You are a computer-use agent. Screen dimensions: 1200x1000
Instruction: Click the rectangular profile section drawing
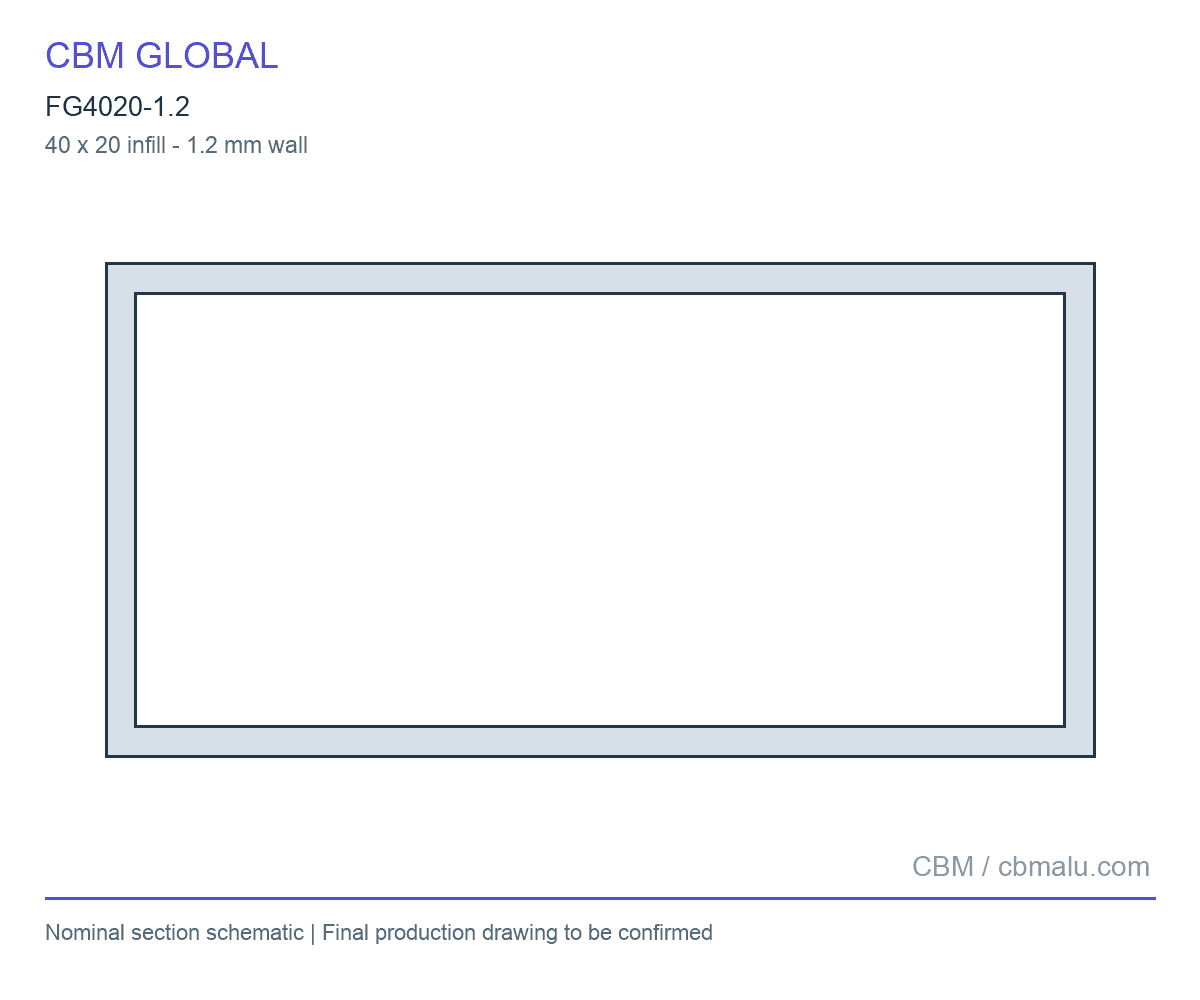click(600, 510)
